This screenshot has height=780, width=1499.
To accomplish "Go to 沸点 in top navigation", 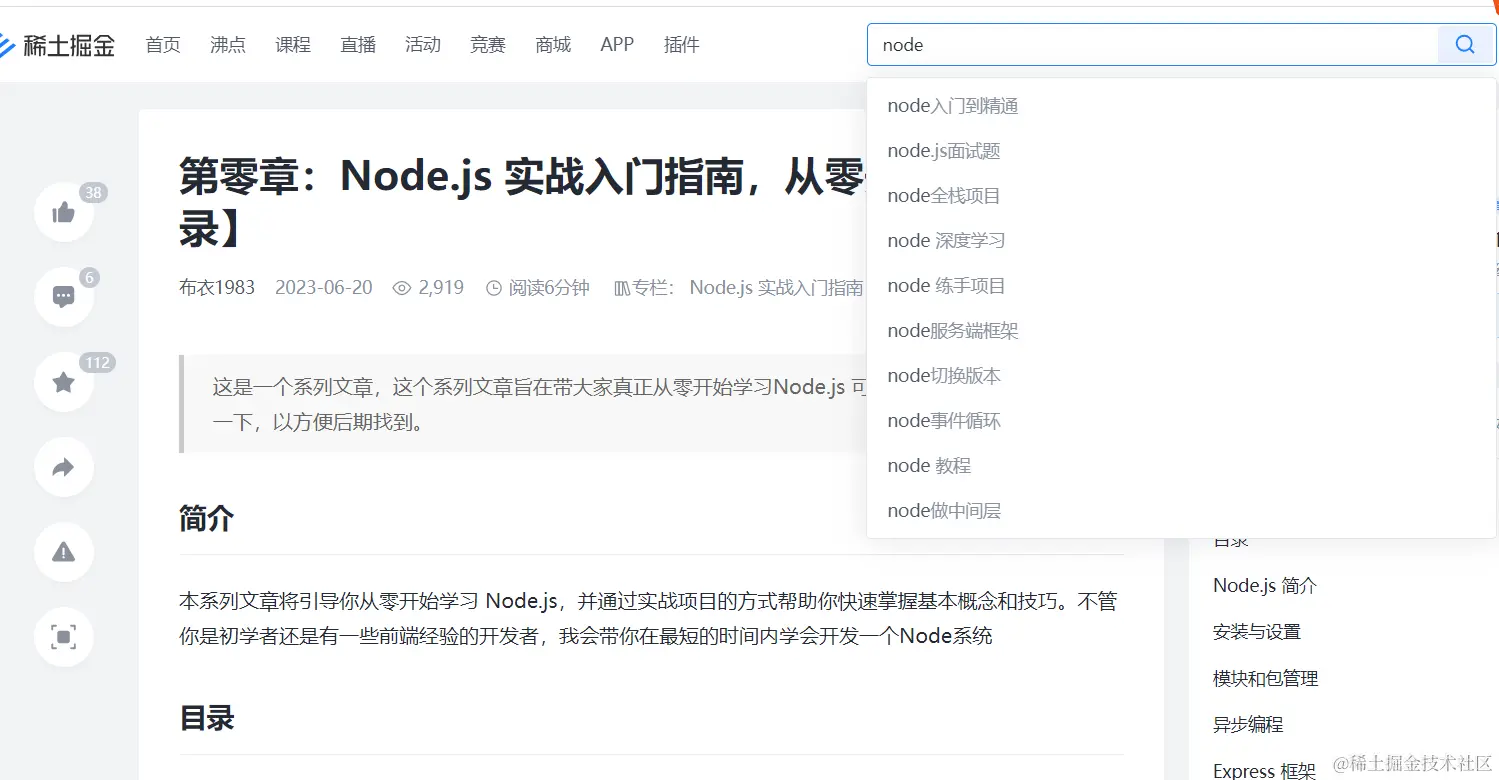I will (228, 45).
